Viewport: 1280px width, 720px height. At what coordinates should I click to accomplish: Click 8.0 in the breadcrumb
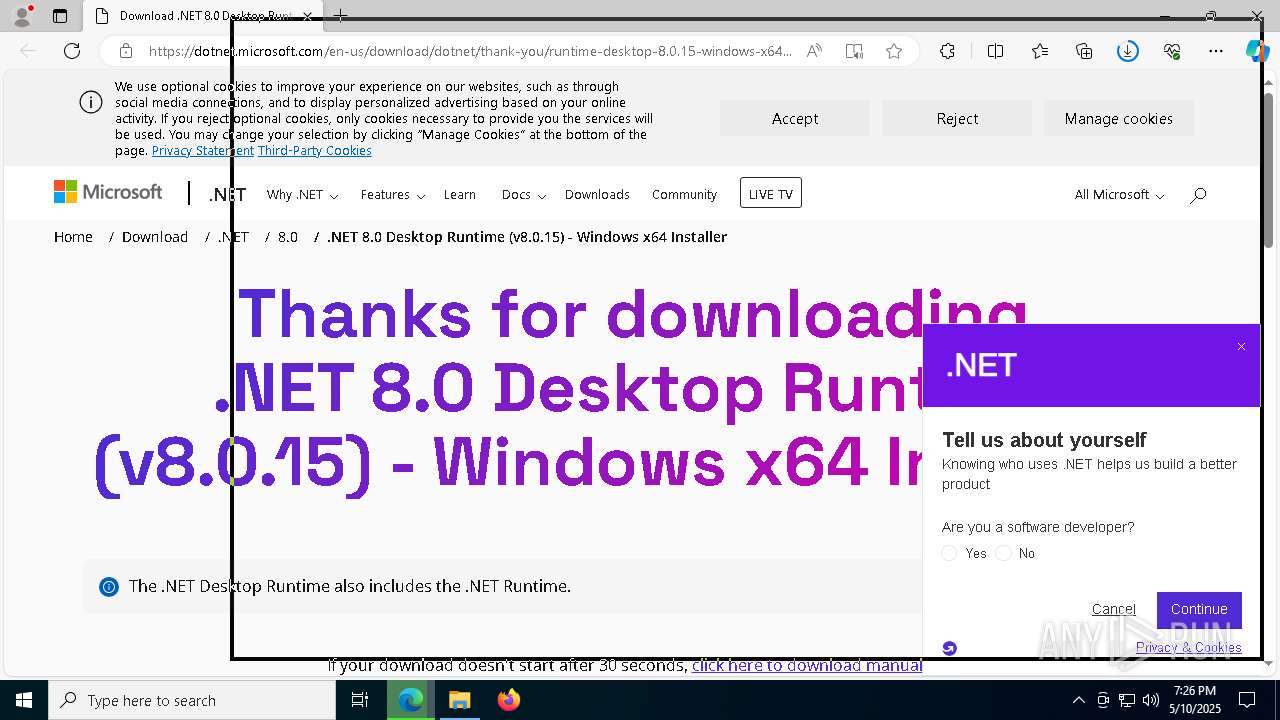[288, 237]
